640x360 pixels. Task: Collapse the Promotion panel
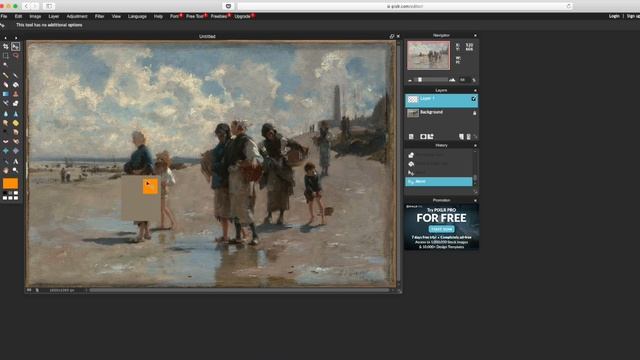[x=475, y=200]
